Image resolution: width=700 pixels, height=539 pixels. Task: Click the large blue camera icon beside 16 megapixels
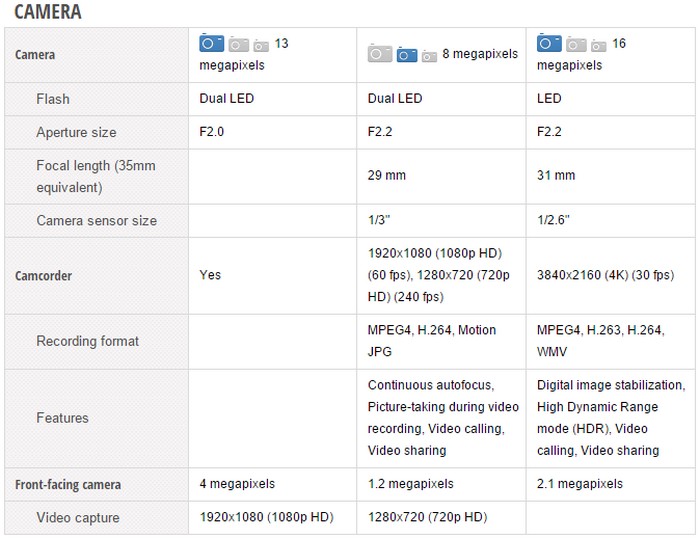click(x=549, y=43)
